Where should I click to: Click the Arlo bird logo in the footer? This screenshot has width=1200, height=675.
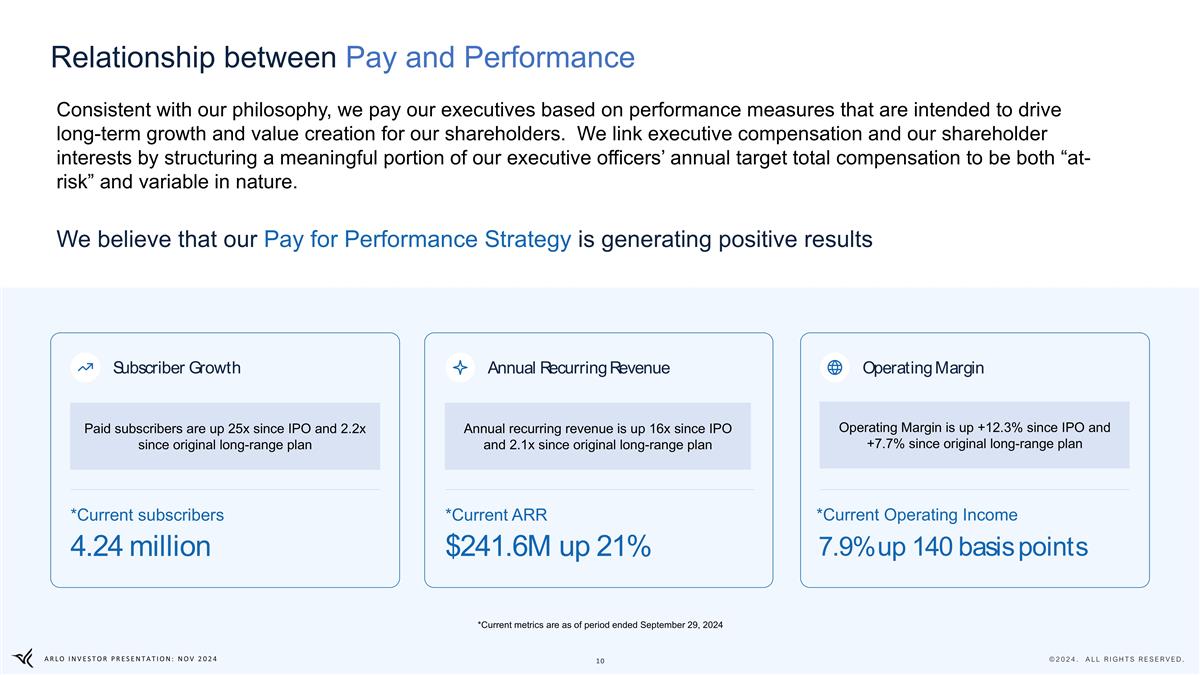click(x=23, y=657)
